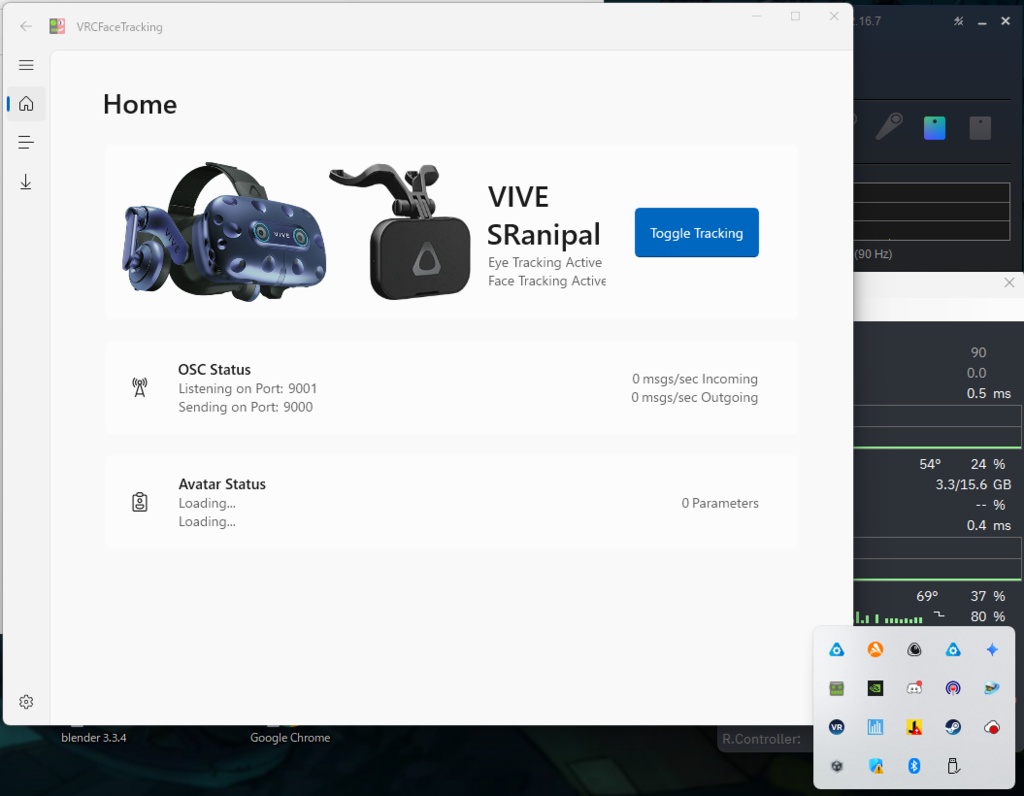1024x796 pixels.
Task: Click the dark camera lens tray icon
Action: click(914, 649)
